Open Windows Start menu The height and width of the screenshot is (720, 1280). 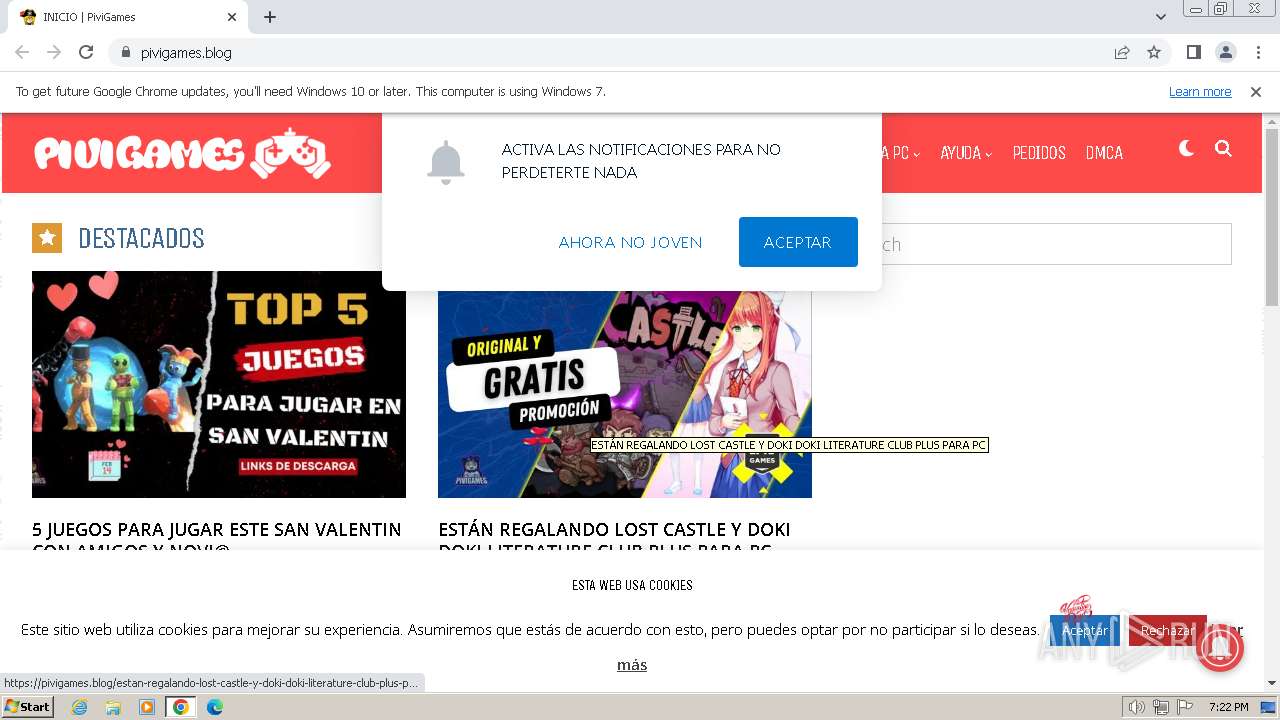pyautogui.click(x=27, y=707)
